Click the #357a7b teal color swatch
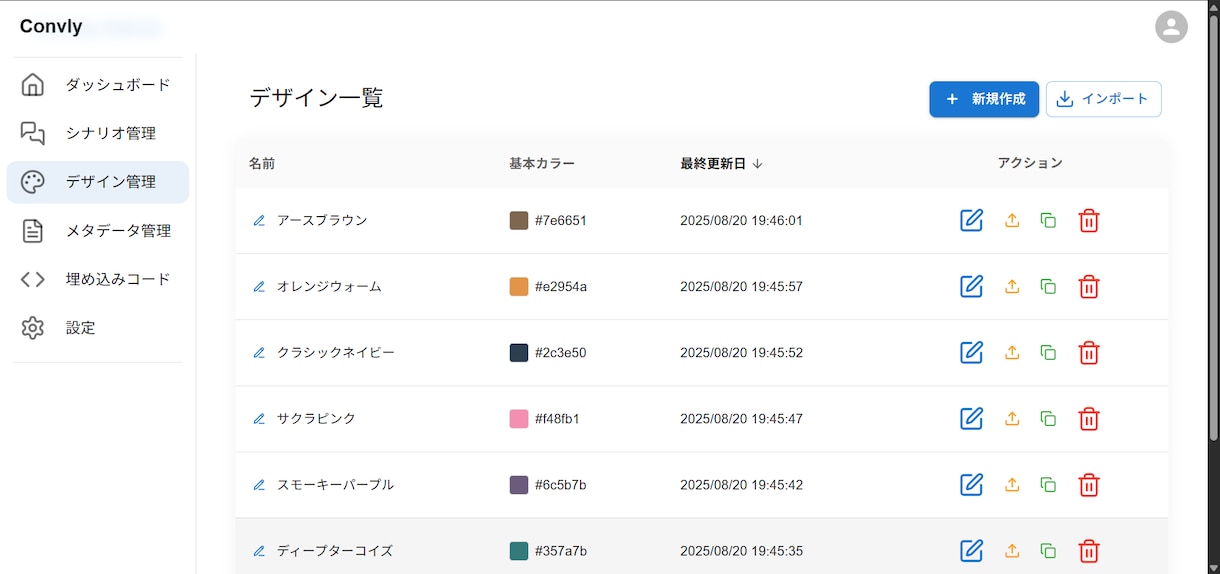 tap(519, 550)
